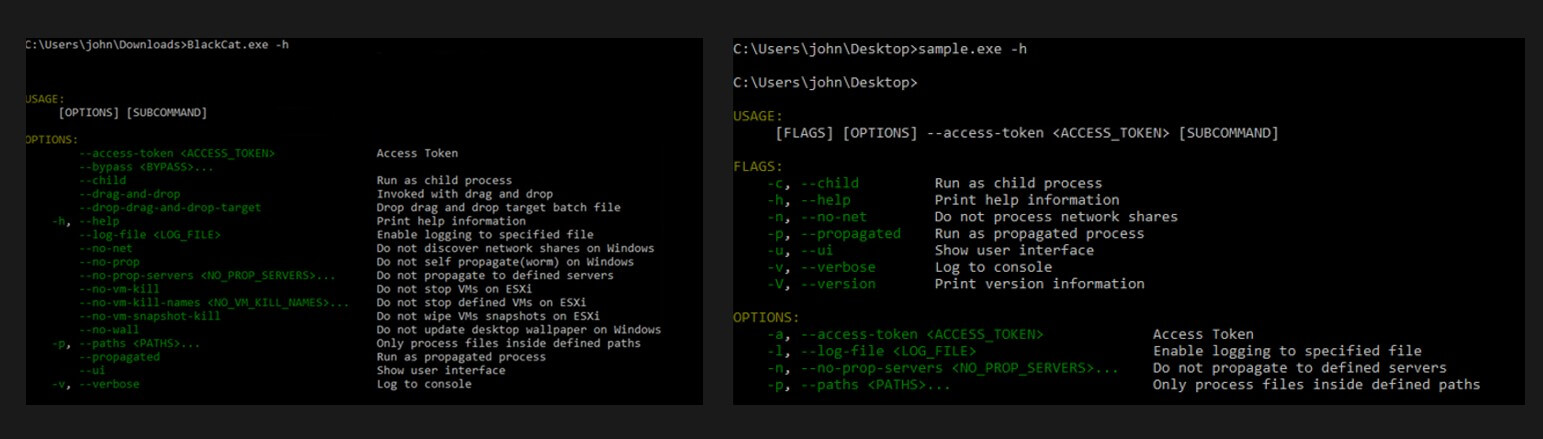Click '[OPTIONS] [SUBCOMMAND]' usage line in BlackCat window
This screenshot has height=439, width=1543.
click(x=133, y=112)
